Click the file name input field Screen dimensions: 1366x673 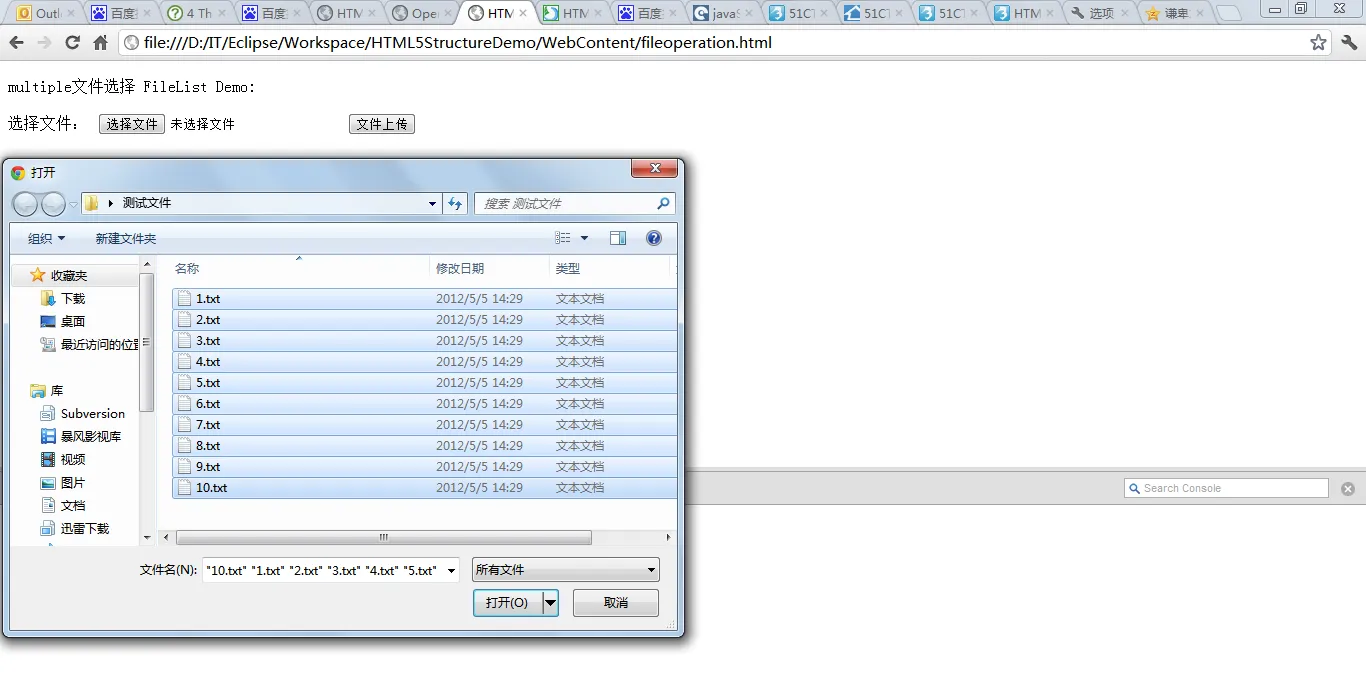(x=323, y=570)
